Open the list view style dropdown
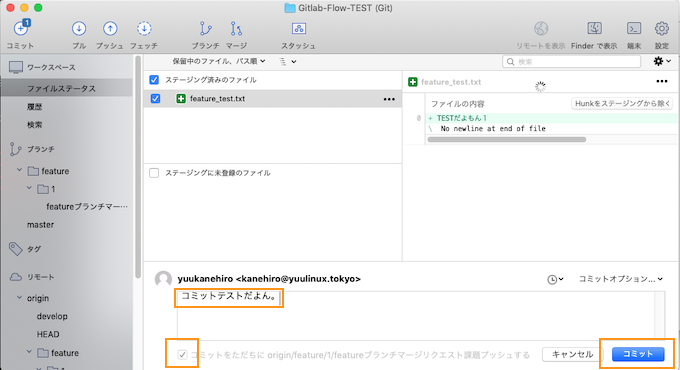680x370 pixels. pos(288,62)
